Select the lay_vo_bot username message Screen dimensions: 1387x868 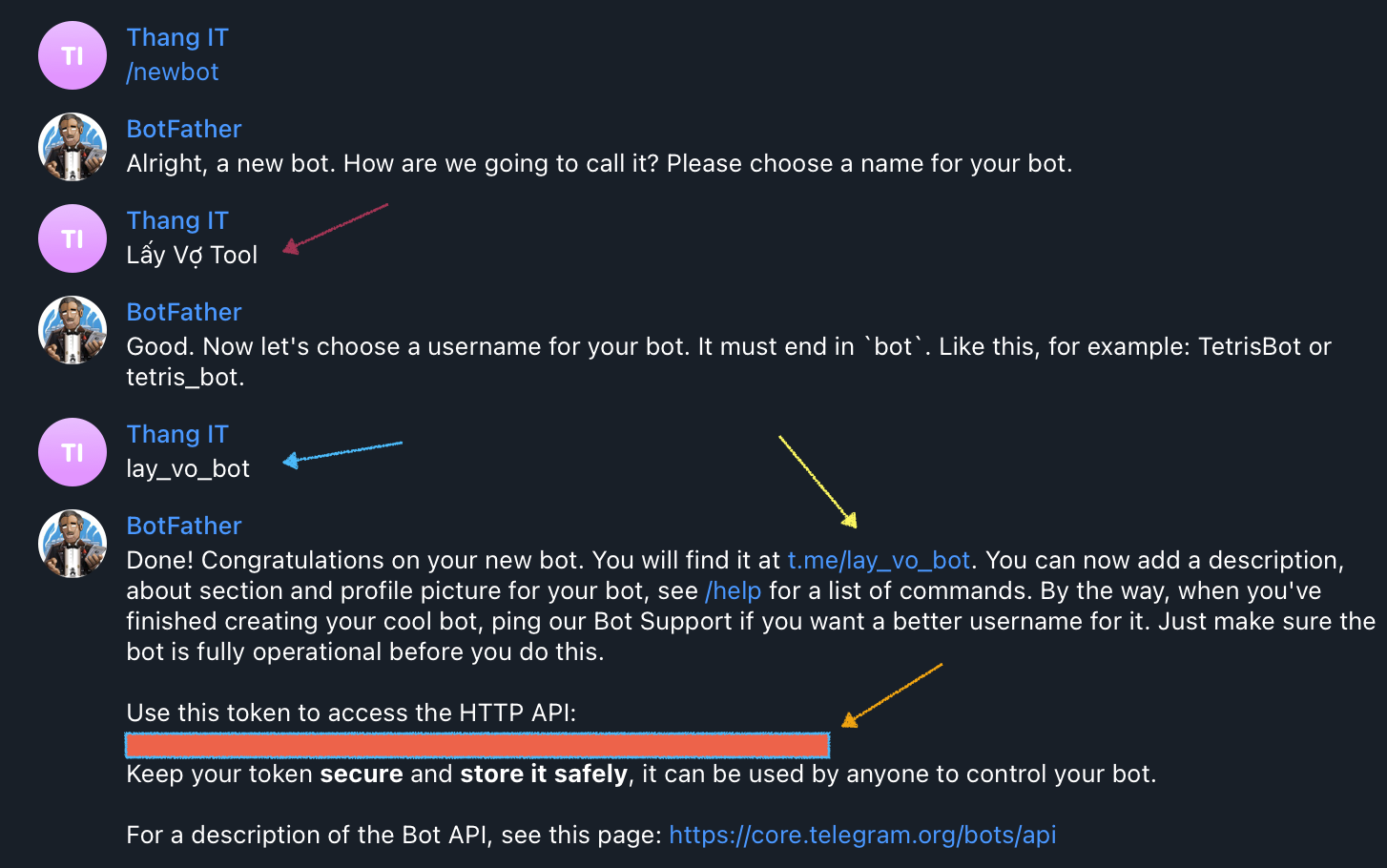pos(187,468)
